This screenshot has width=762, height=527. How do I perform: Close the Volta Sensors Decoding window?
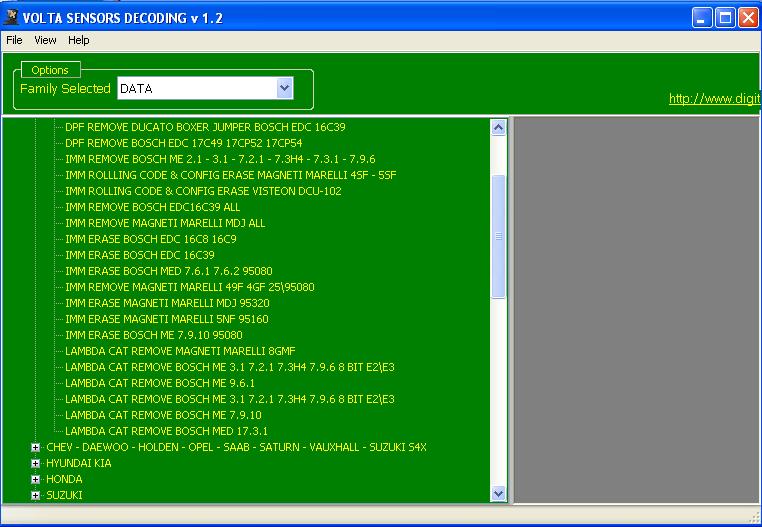[x=748, y=18]
